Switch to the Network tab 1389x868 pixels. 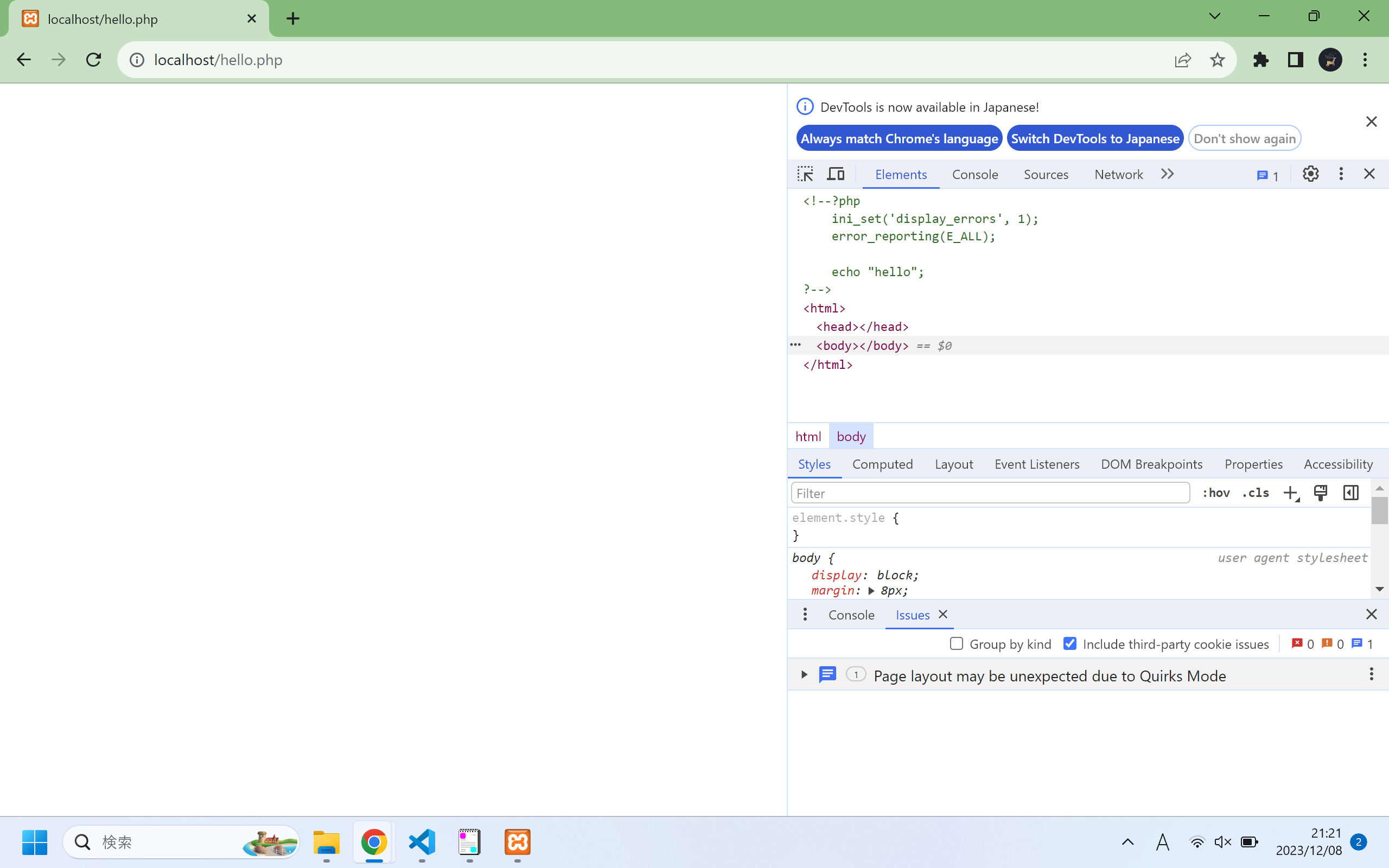[x=1118, y=175]
